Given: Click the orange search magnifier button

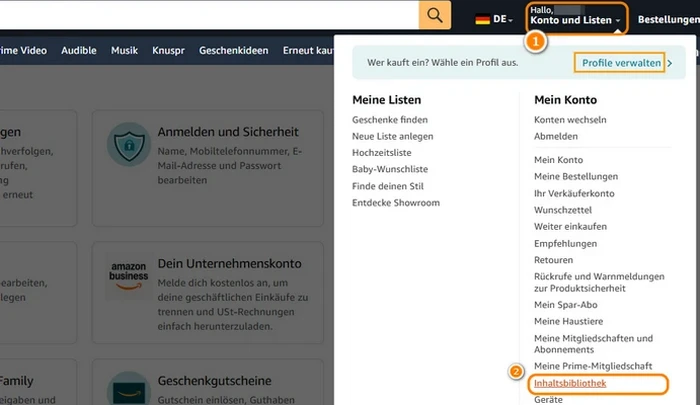Looking at the screenshot, I should click(434, 15).
